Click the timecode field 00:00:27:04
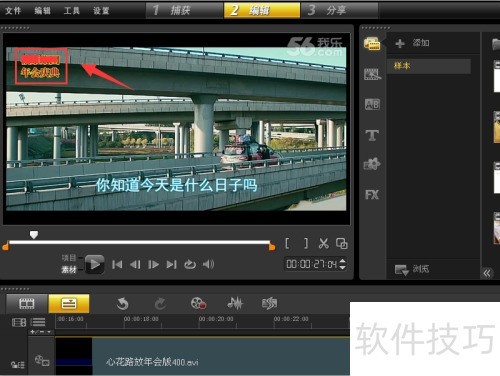The width and height of the screenshot is (500, 376). 312,264
